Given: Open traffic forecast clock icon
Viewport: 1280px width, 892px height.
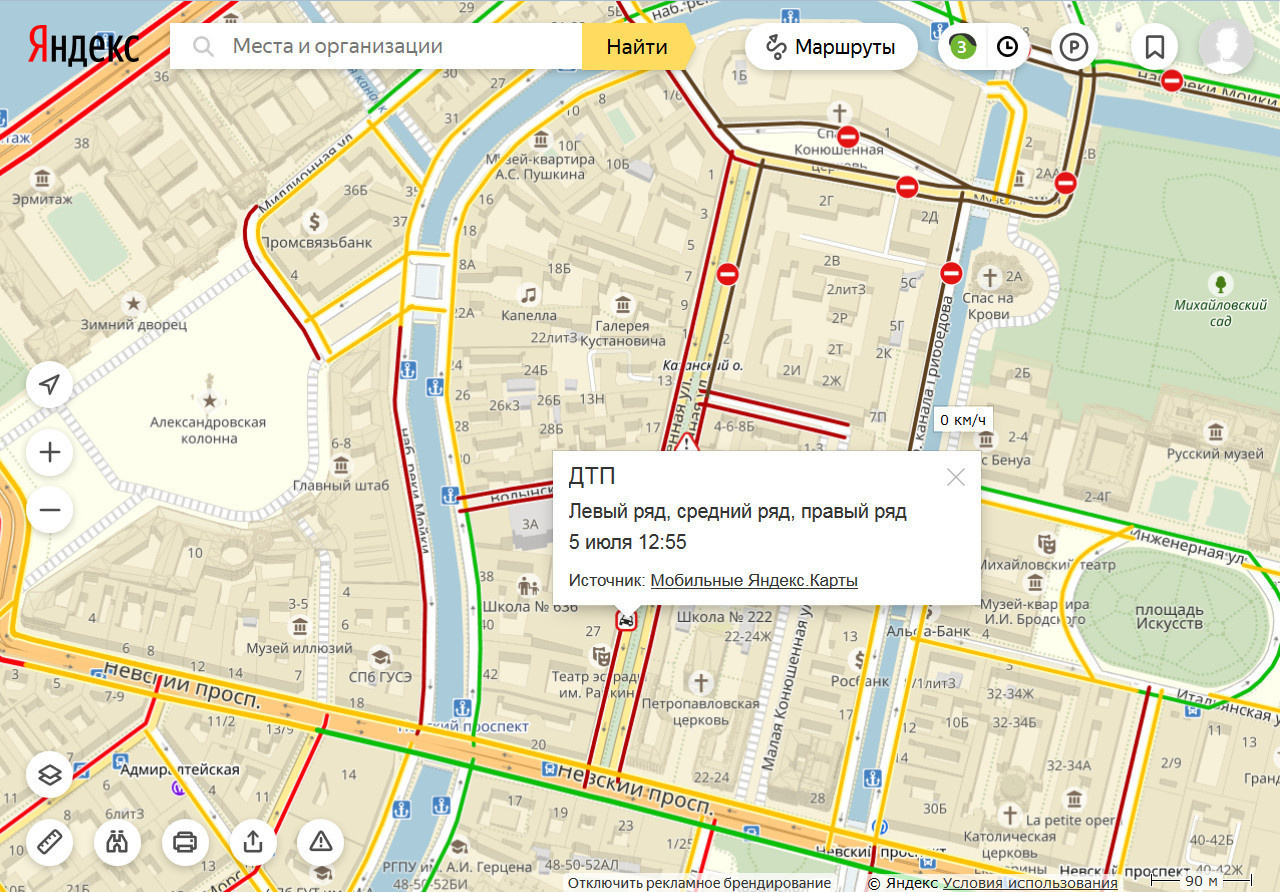Looking at the screenshot, I should click(x=1007, y=46).
